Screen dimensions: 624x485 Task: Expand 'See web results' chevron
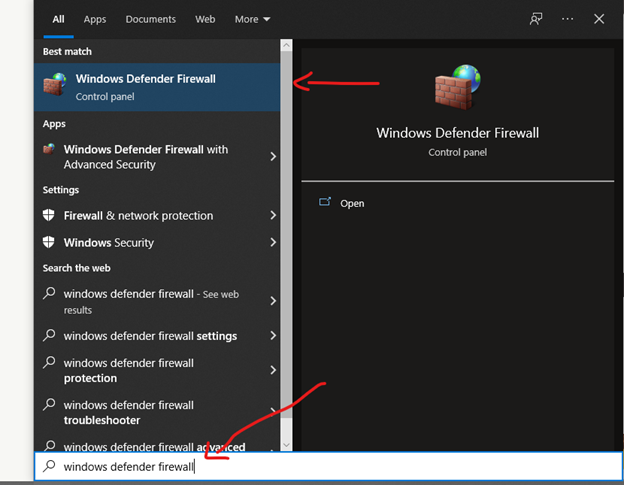tap(273, 301)
